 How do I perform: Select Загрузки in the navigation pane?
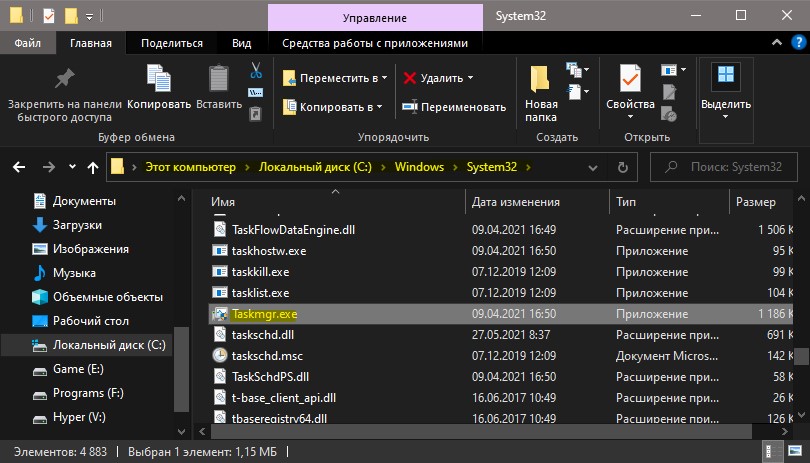[x=77, y=225]
